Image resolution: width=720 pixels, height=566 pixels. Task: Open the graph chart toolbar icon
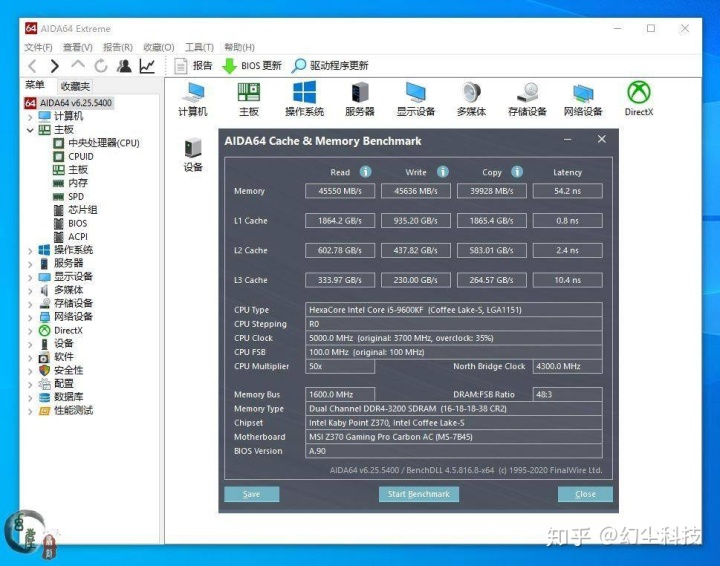pyautogui.click(x=147, y=66)
